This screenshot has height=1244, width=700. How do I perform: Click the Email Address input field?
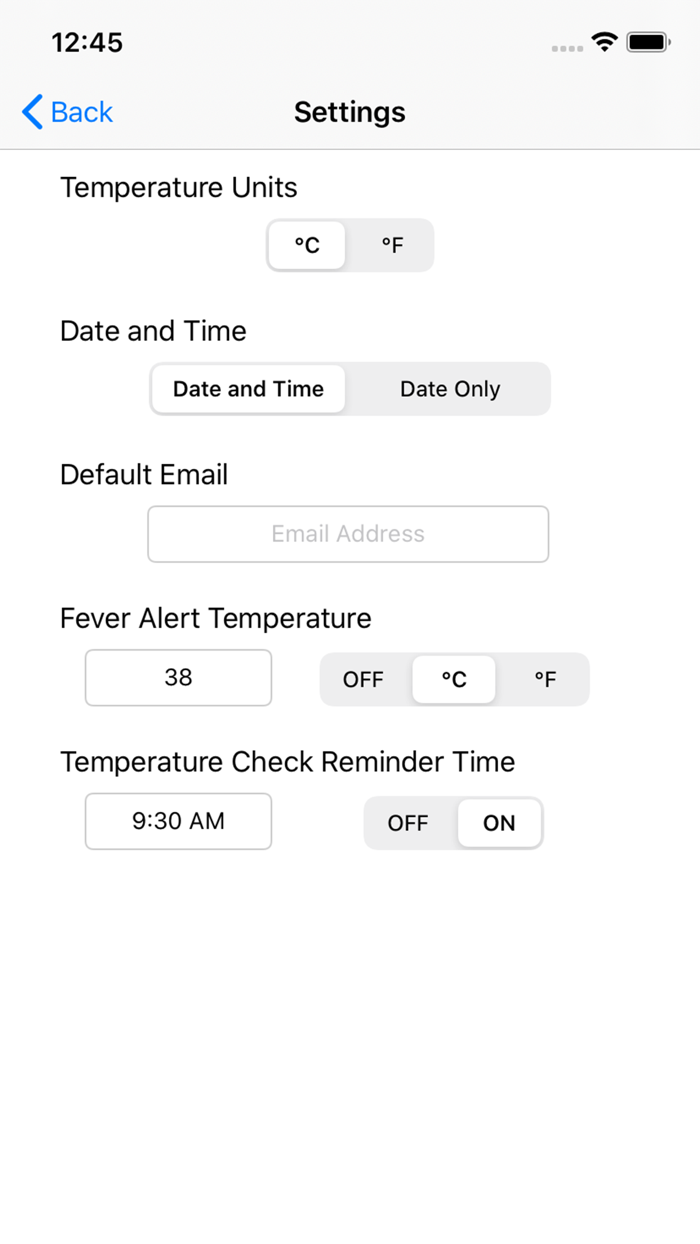[x=348, y=533]
